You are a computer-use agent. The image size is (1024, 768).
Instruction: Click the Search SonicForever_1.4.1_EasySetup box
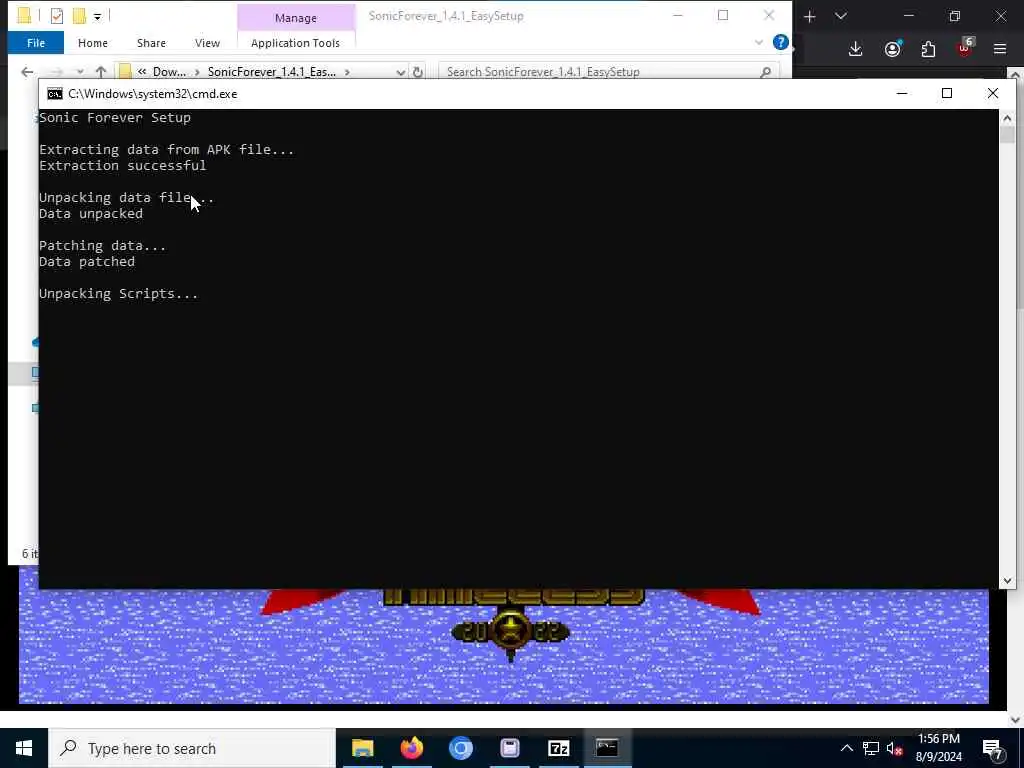609,72
